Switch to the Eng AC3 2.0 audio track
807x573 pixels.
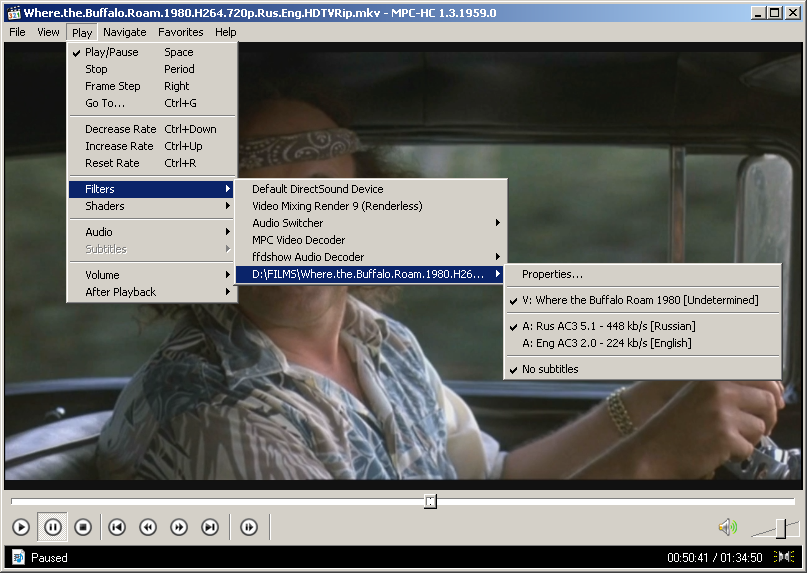click(606, 343)
